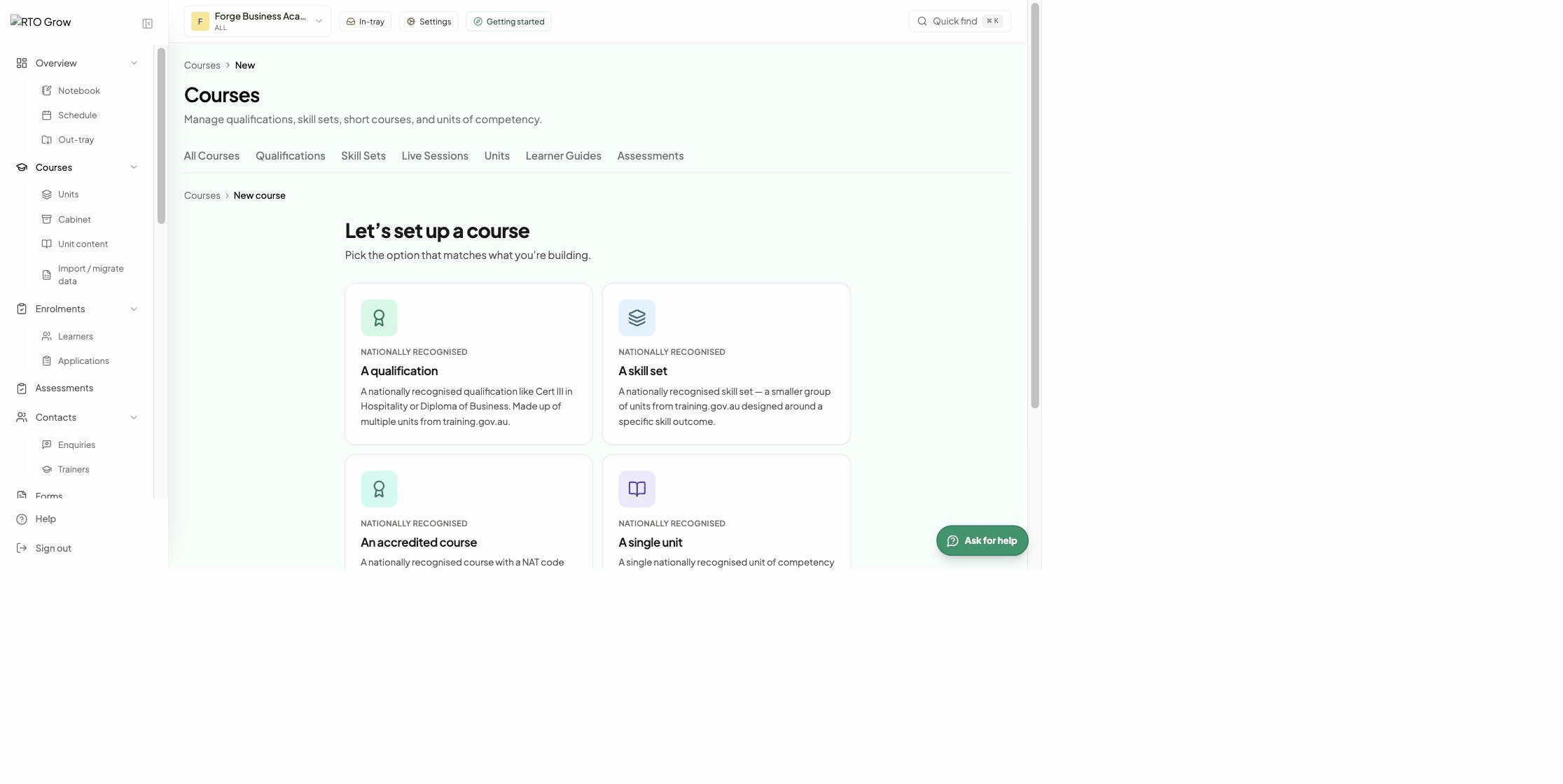Switch to the All Courses tab
This screenshot has height=784, width=1563.
(211, 156)
